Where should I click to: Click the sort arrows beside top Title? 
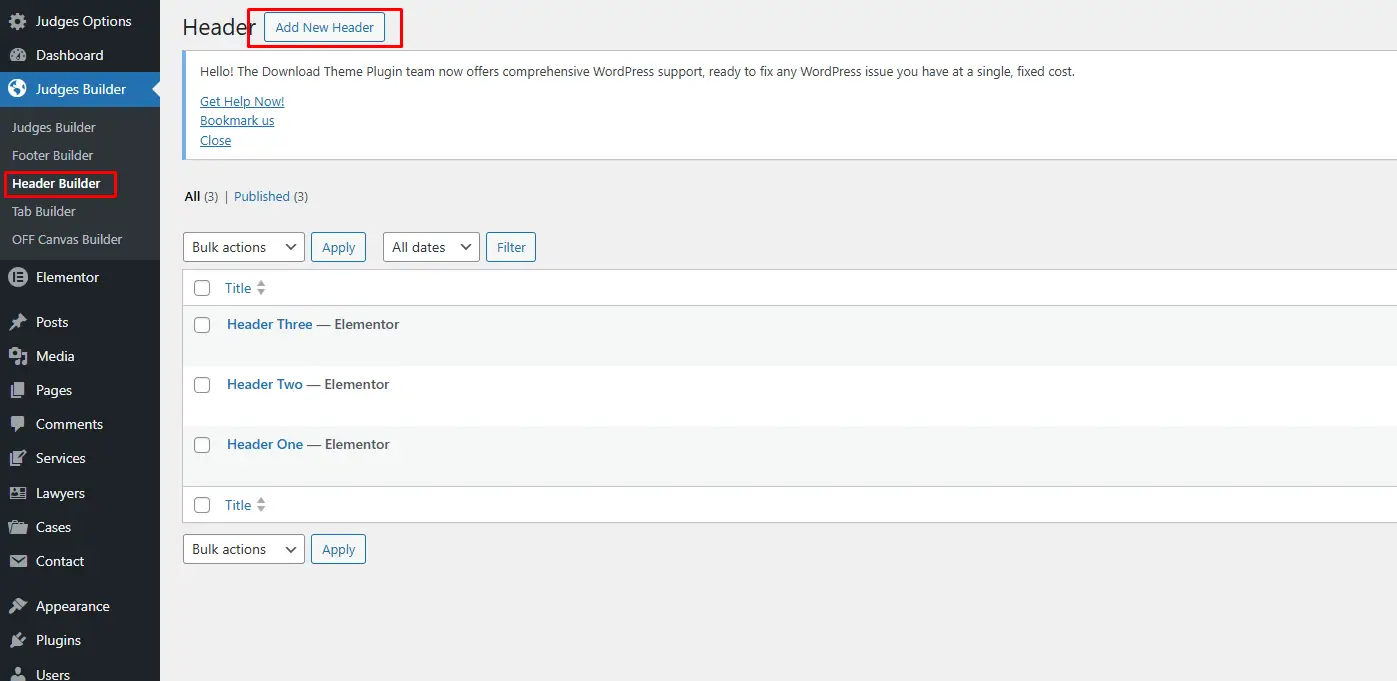261,288
